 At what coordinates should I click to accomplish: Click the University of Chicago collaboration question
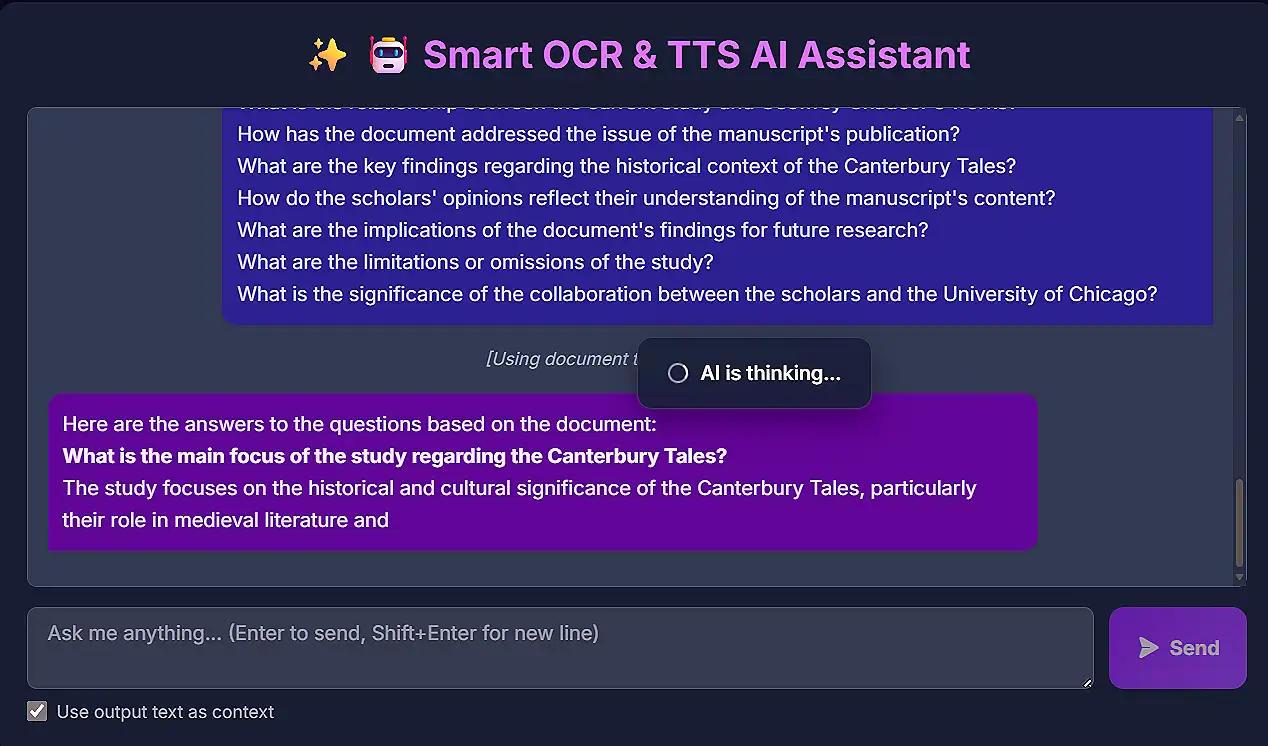point(696,294)
